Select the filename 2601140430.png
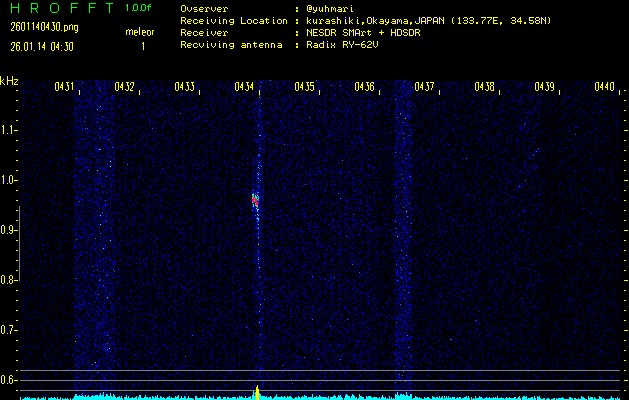The height and width of the screenshot is (400, 629). coord(45,27)
